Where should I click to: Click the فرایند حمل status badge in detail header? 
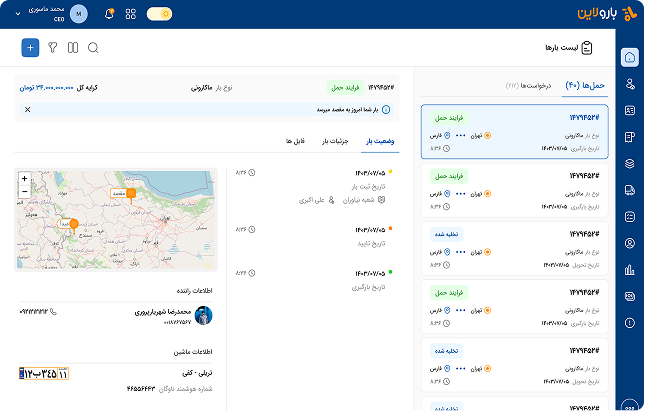[x=345, y=88]
